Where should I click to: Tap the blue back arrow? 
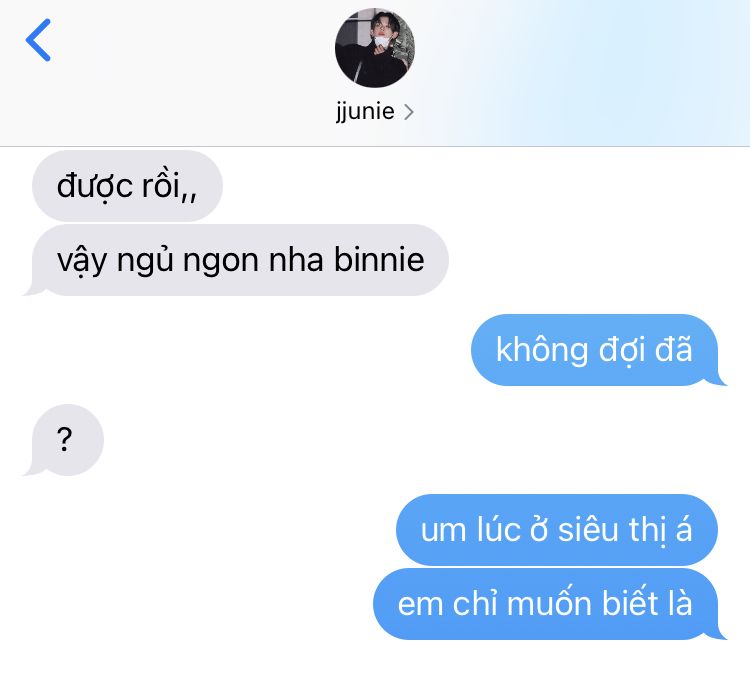(x=38, y=40)
